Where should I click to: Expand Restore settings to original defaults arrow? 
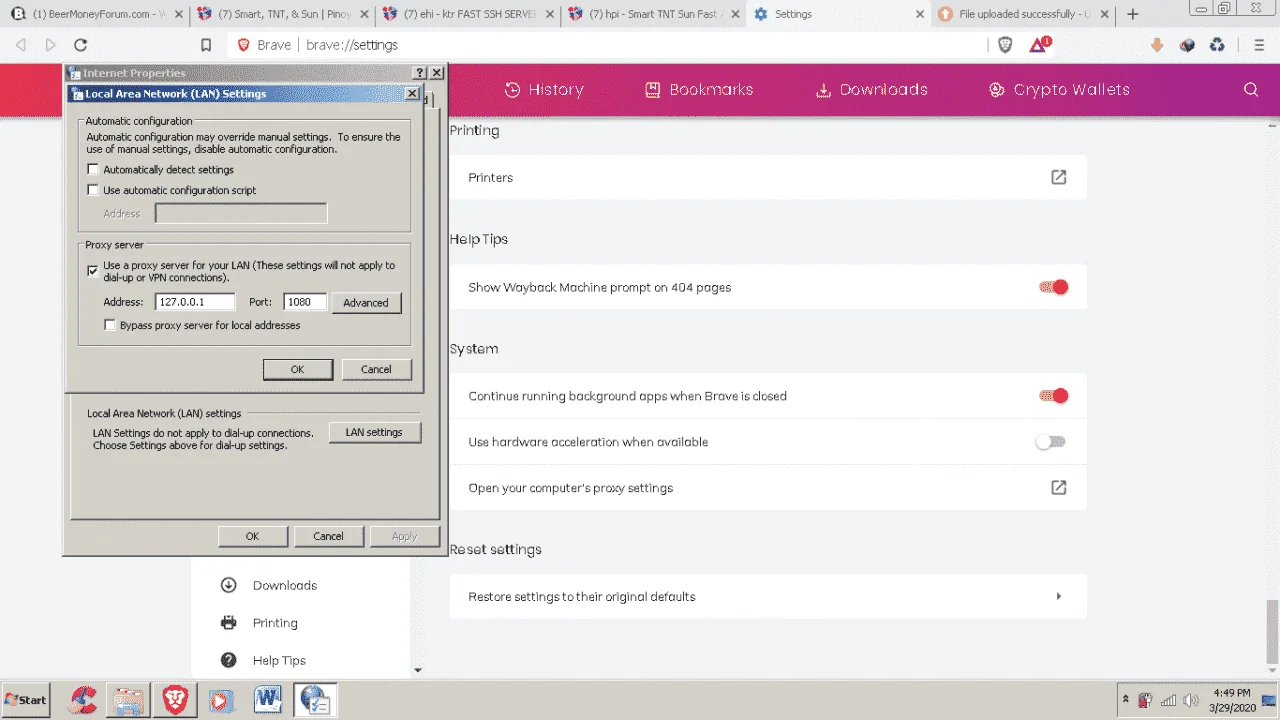(1059, 597)
